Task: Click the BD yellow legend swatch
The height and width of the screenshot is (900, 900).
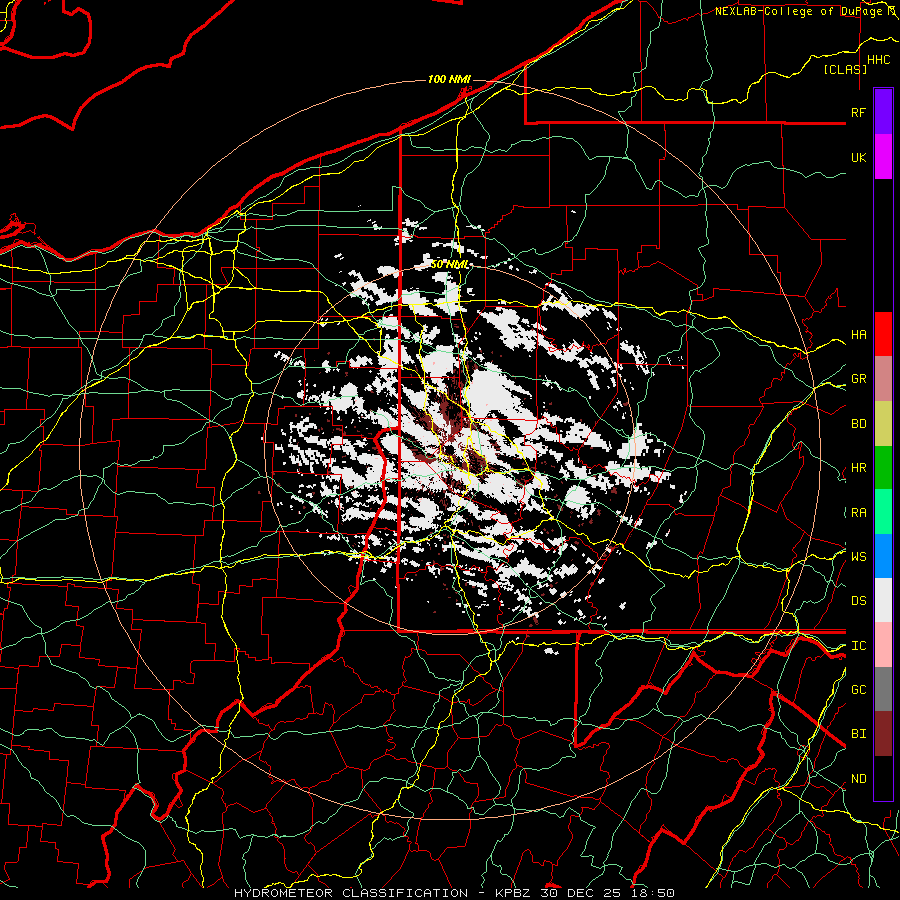Action: (883, 424)
